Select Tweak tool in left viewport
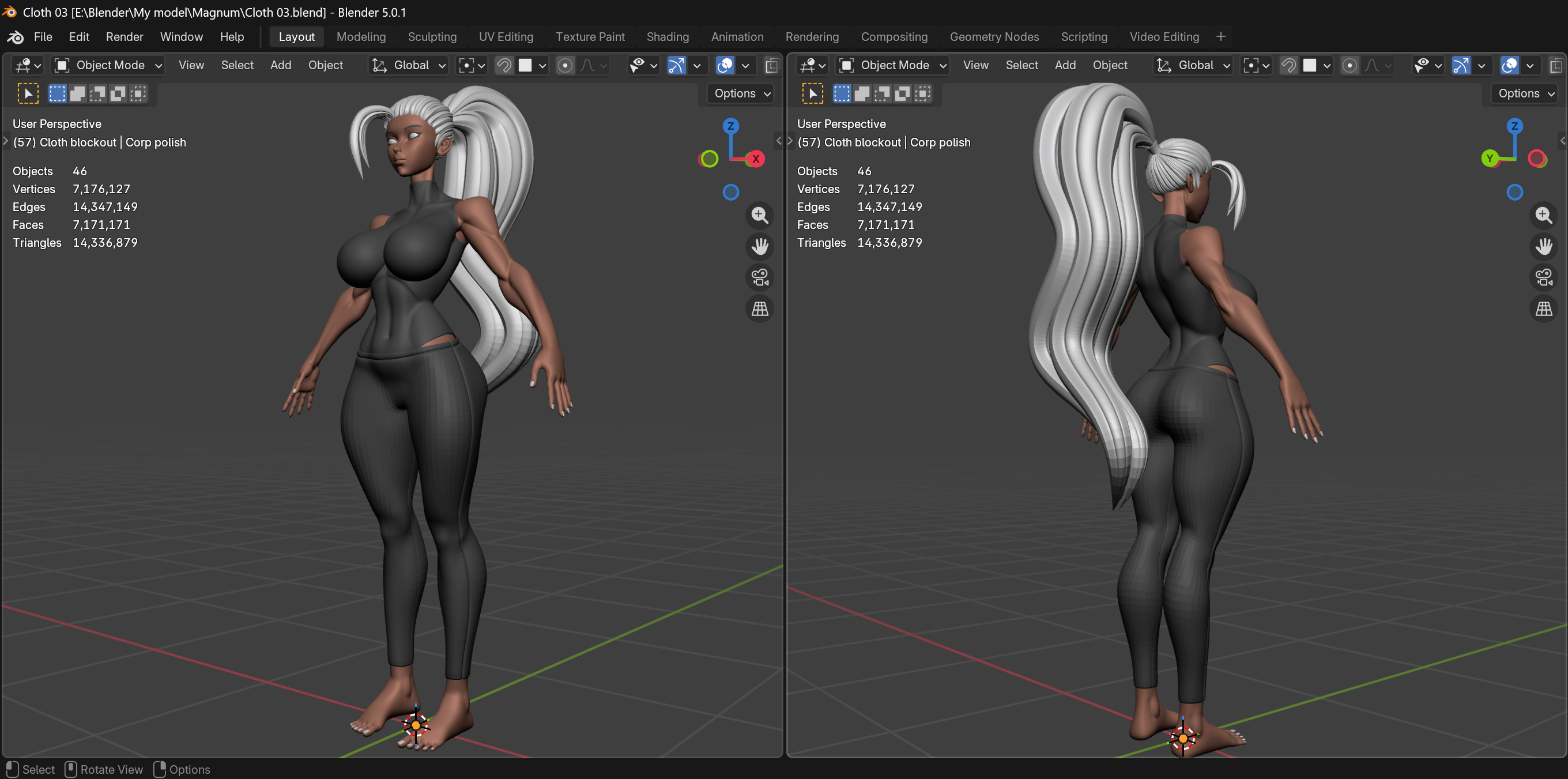This screenshot has width=1568, height=779. 28,94
